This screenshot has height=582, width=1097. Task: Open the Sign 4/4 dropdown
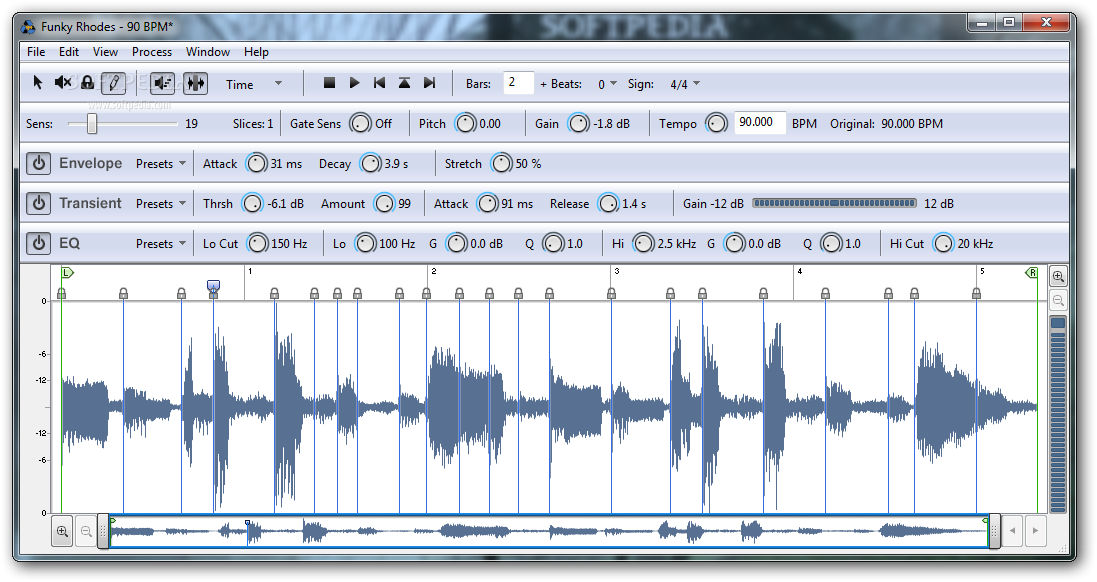[685, 84]
